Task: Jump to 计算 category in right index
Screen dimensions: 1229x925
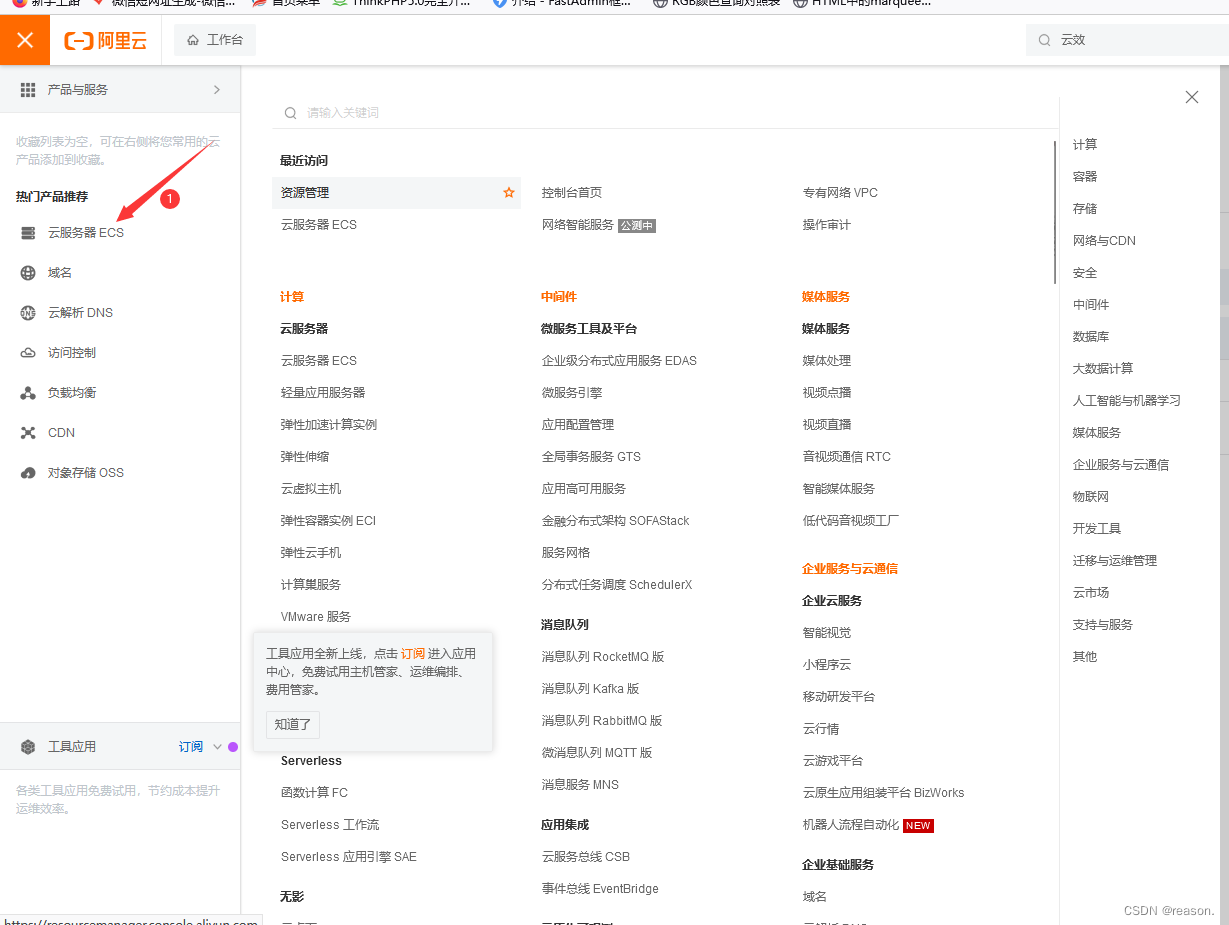Action: [1085, 145]
